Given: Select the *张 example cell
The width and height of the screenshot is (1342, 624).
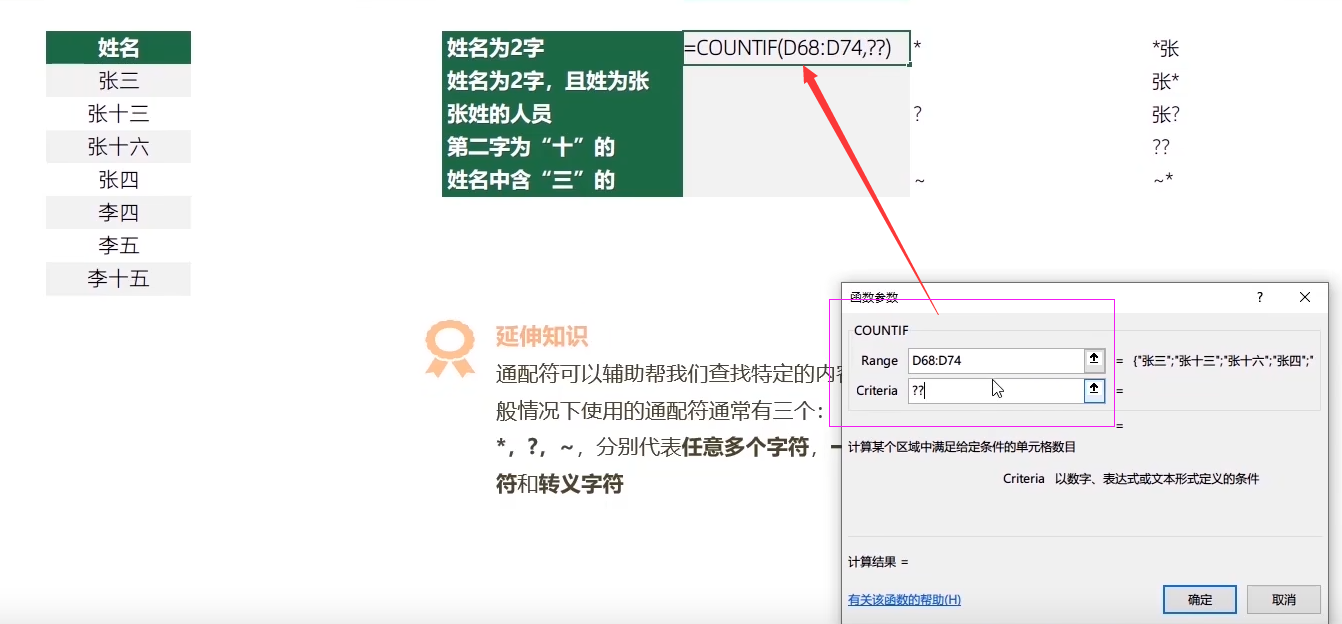Looking at the screenshot, I should click(x=1165, y=48).
